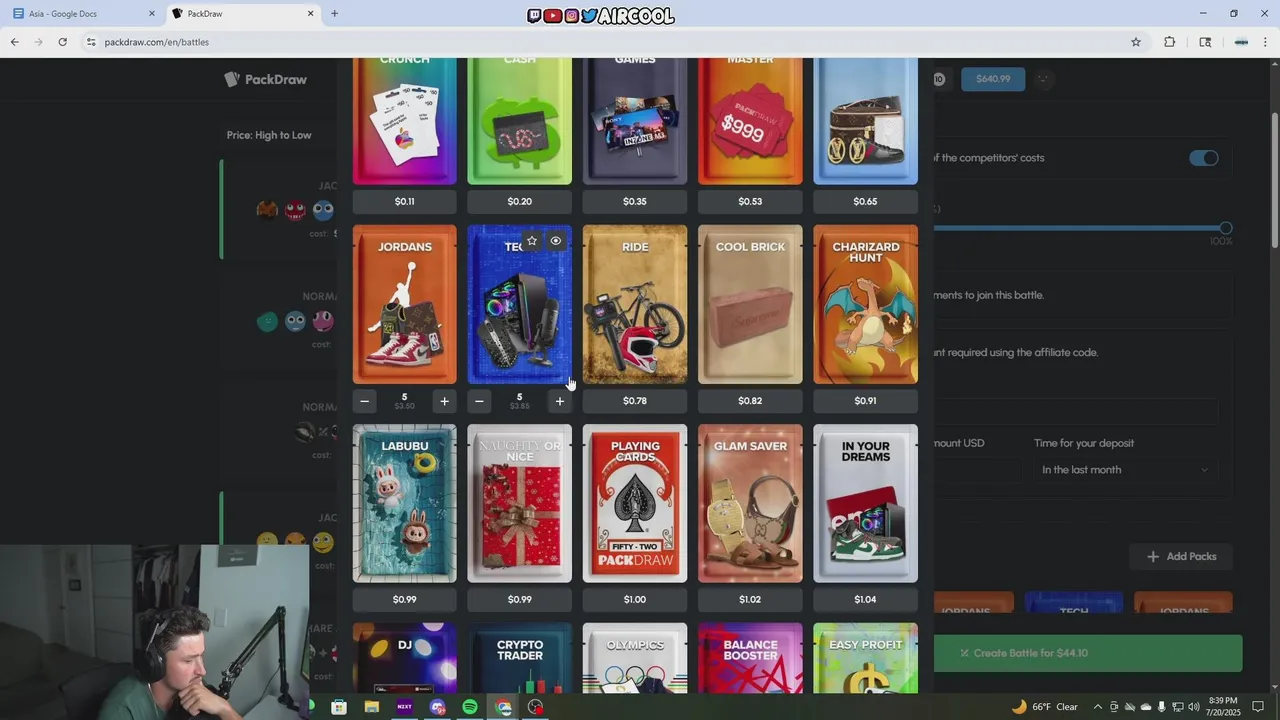Viewport: 1280px width, 720px height.
Task: Click the $0.35 price button
Action: [x=635, y=202]
